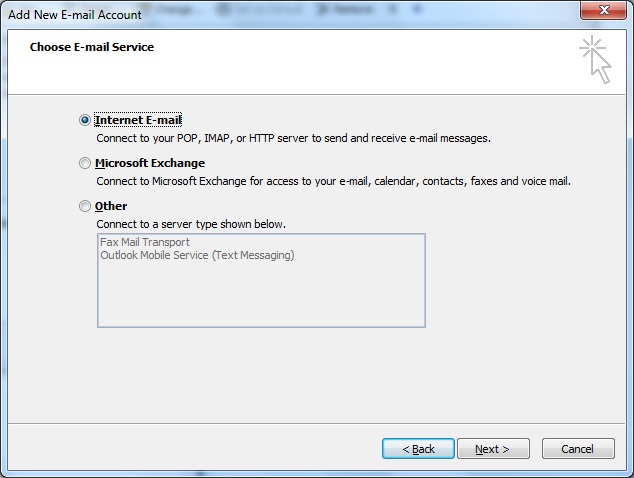The image size is (634, 478).
Task: Choose the Microsoft Exchange radio option
Action: pyautogui.click(x=85, y=163)
